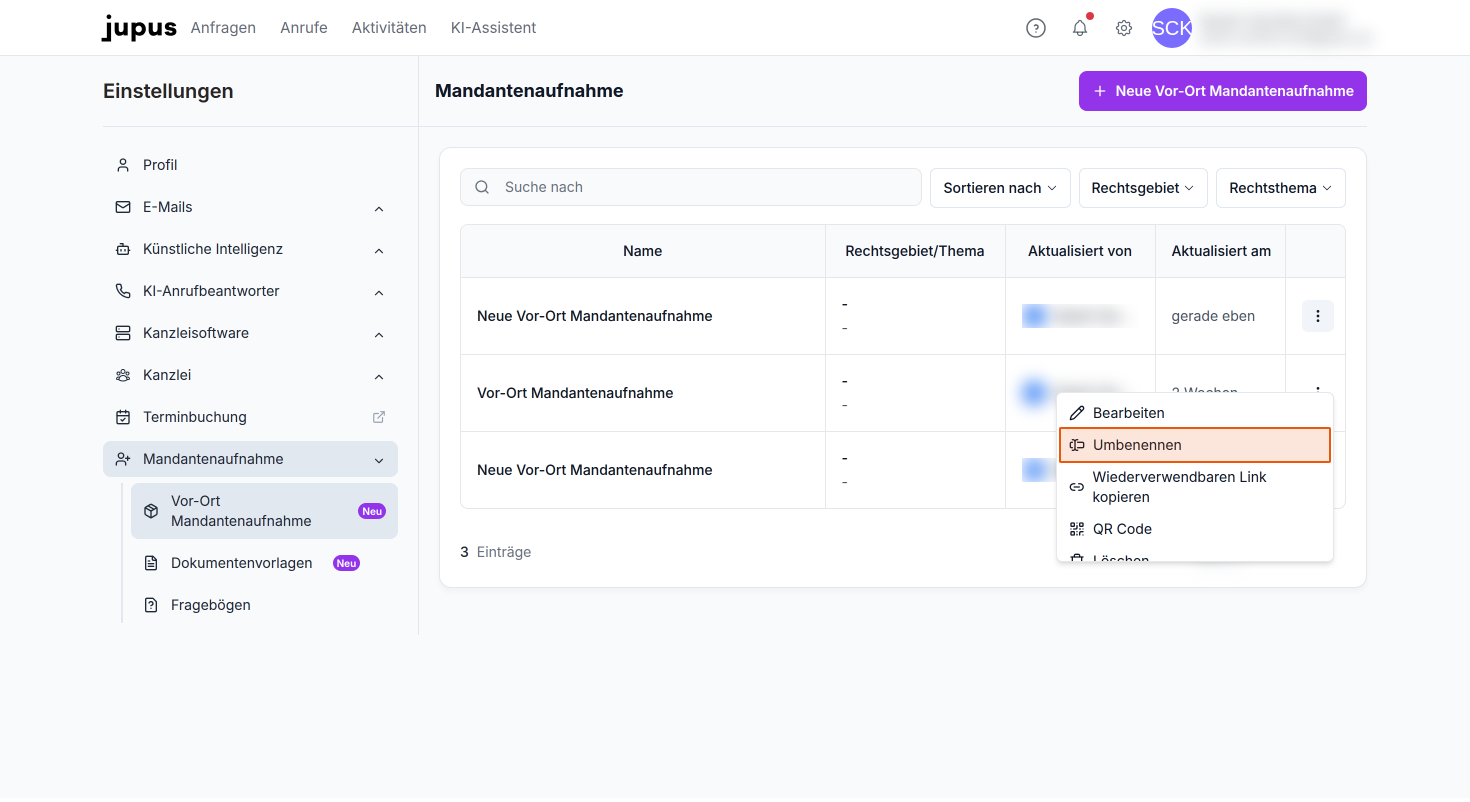Image resolution: width=1470 pixels, height=802 pixels.
Task: Choose Wiederverwendbaren Link kopieren
Action: (1195, 487)
